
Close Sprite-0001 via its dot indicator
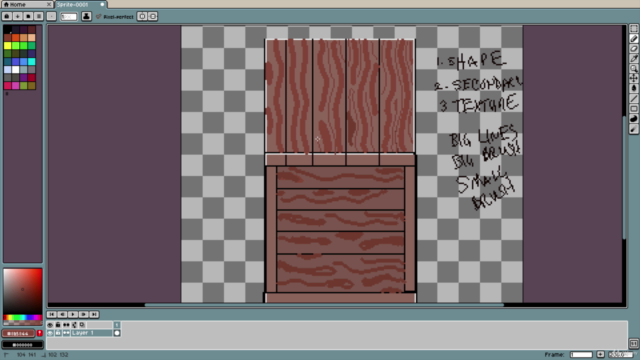102,4
